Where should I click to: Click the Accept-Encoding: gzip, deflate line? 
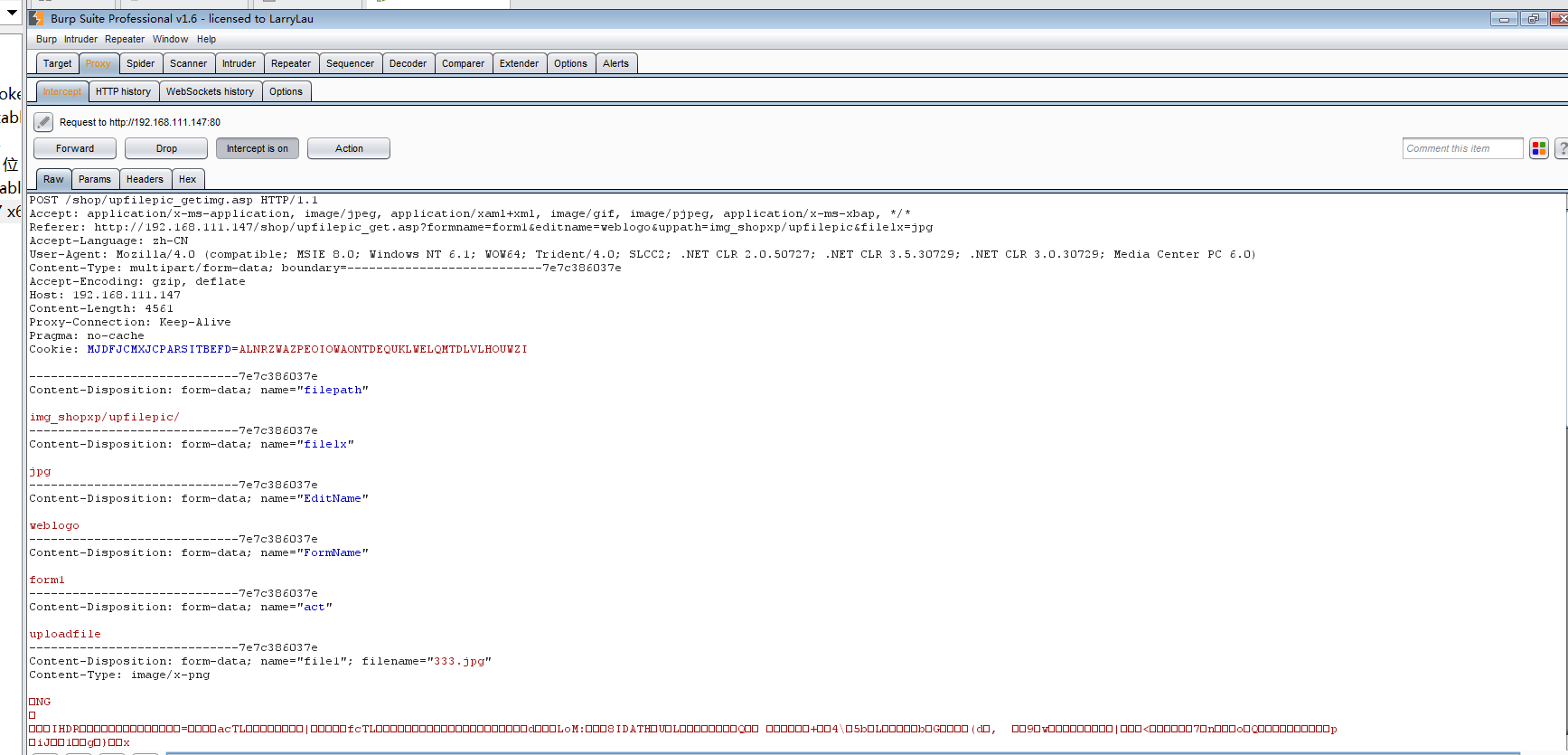click(x=137, y=281)
